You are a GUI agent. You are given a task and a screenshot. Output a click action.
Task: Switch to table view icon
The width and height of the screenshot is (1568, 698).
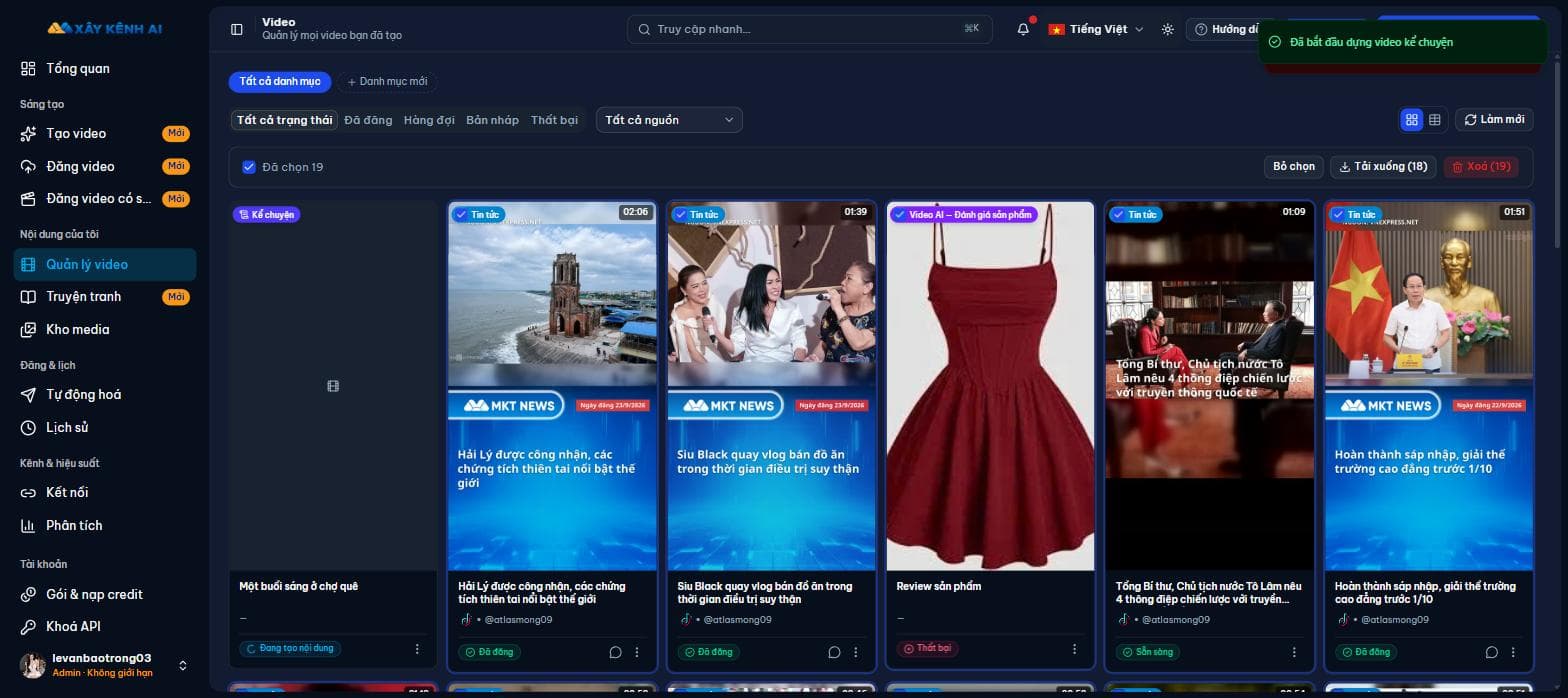[1435, 119]
